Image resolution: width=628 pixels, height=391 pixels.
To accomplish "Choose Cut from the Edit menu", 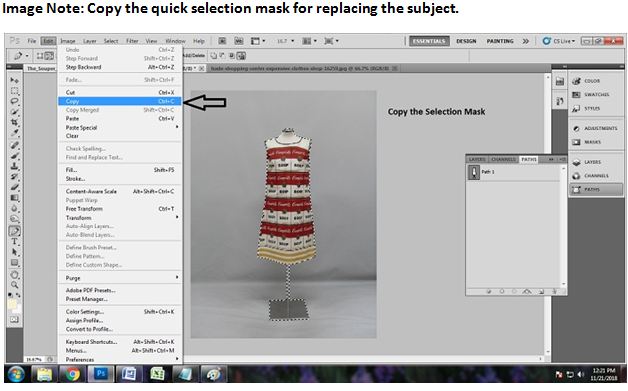I will pos(120,92).
